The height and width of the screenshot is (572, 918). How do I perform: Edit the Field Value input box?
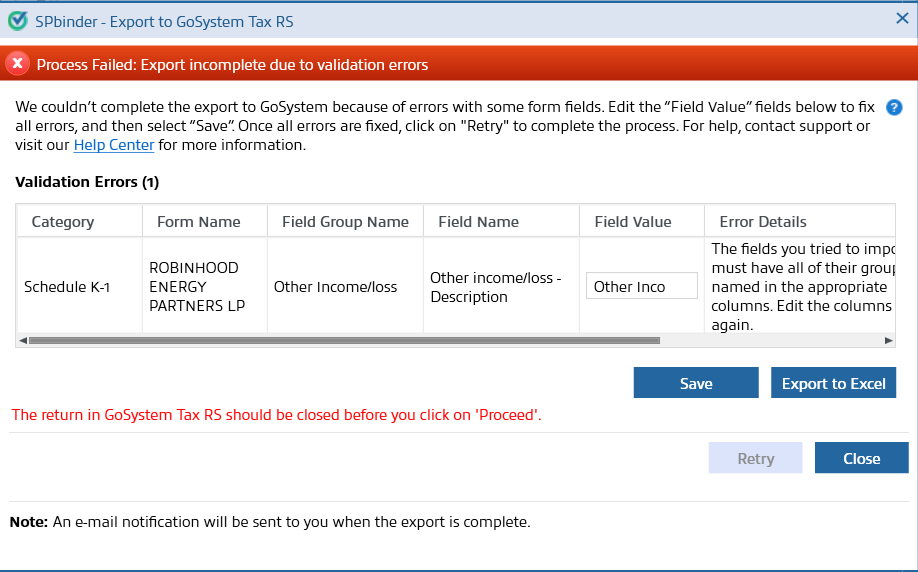(641, 287)
